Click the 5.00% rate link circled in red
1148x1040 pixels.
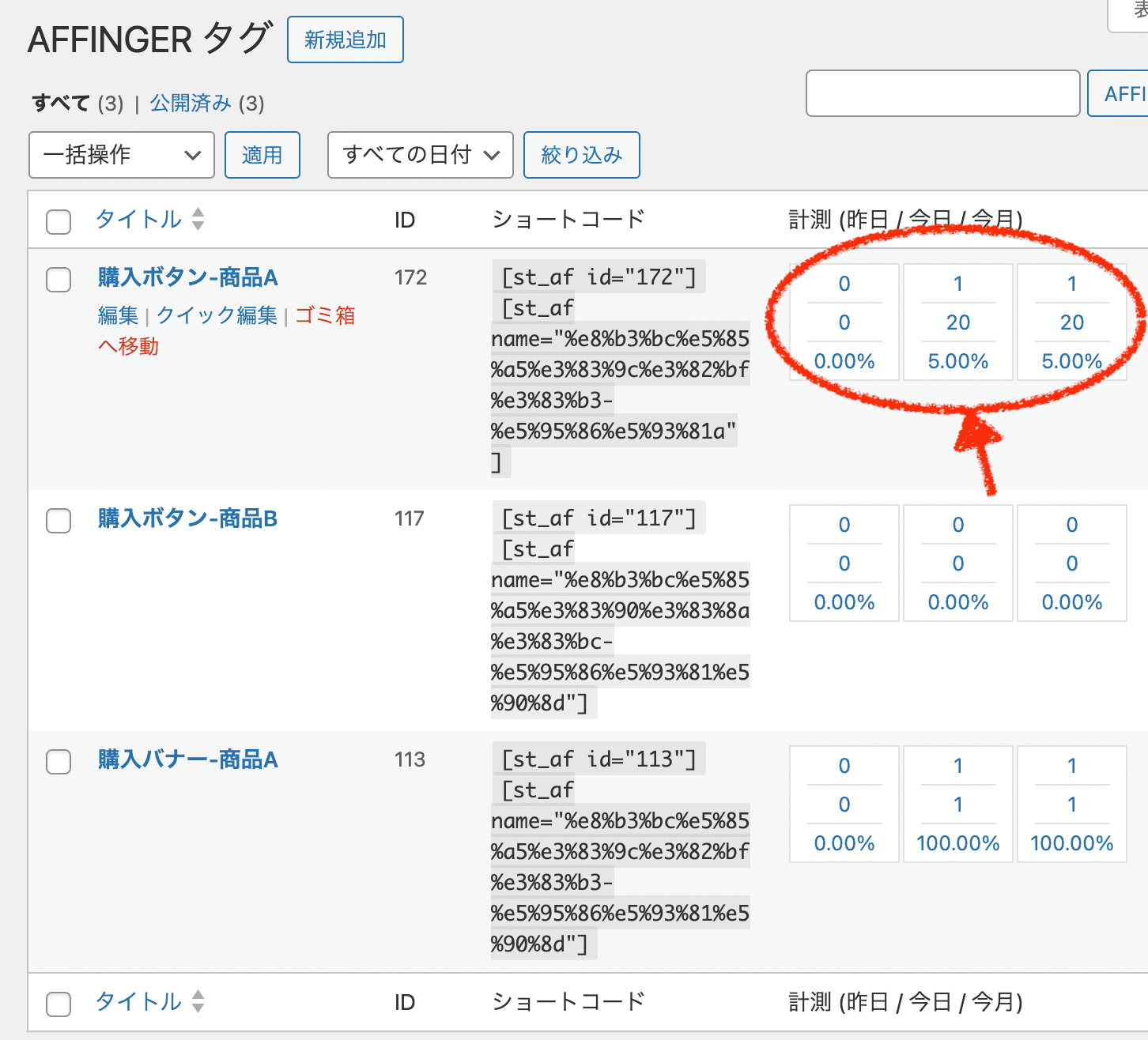point(958,361)
